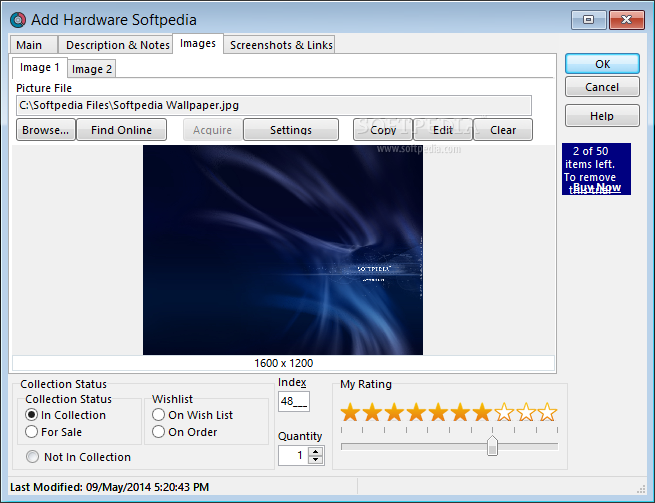Viewport: 655px width, 503px height.
Task: Open Help
Action: point(602,116)
